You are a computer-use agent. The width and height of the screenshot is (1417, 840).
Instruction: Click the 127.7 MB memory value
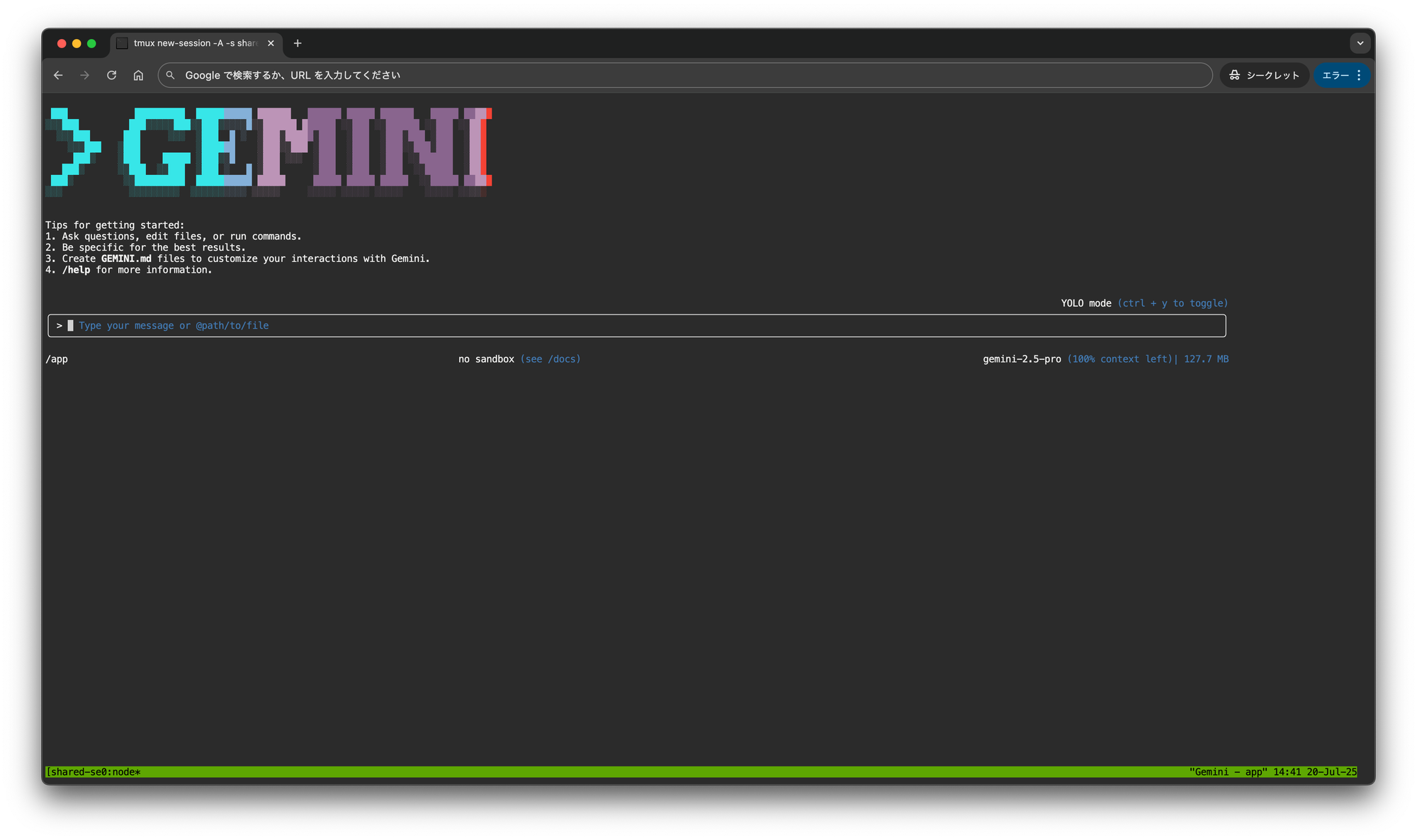point(1206,359)
